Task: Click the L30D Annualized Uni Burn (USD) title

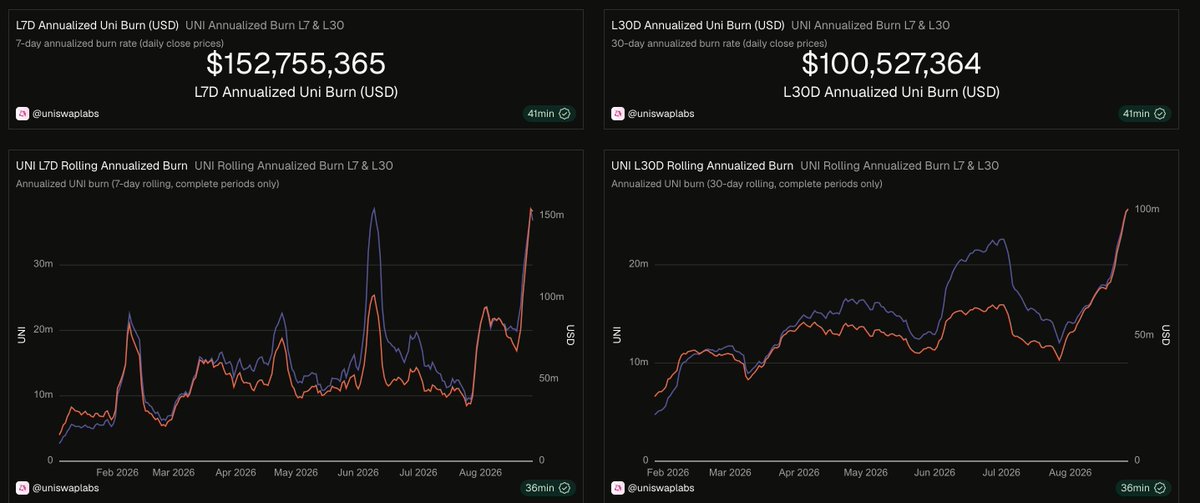Action: [x=697, y=24]
